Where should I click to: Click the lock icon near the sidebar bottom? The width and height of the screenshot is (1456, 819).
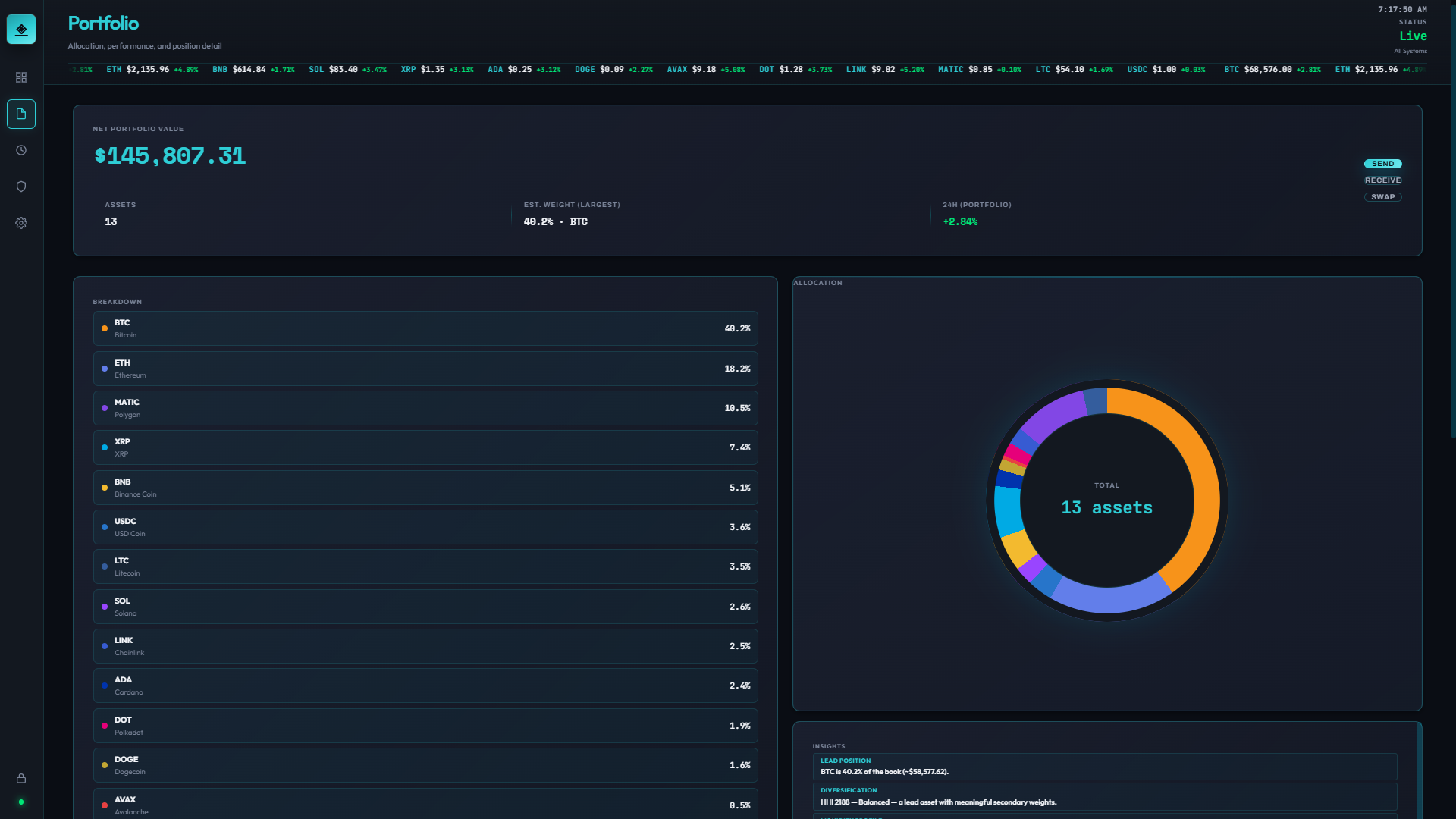click(x=21, y=777)
